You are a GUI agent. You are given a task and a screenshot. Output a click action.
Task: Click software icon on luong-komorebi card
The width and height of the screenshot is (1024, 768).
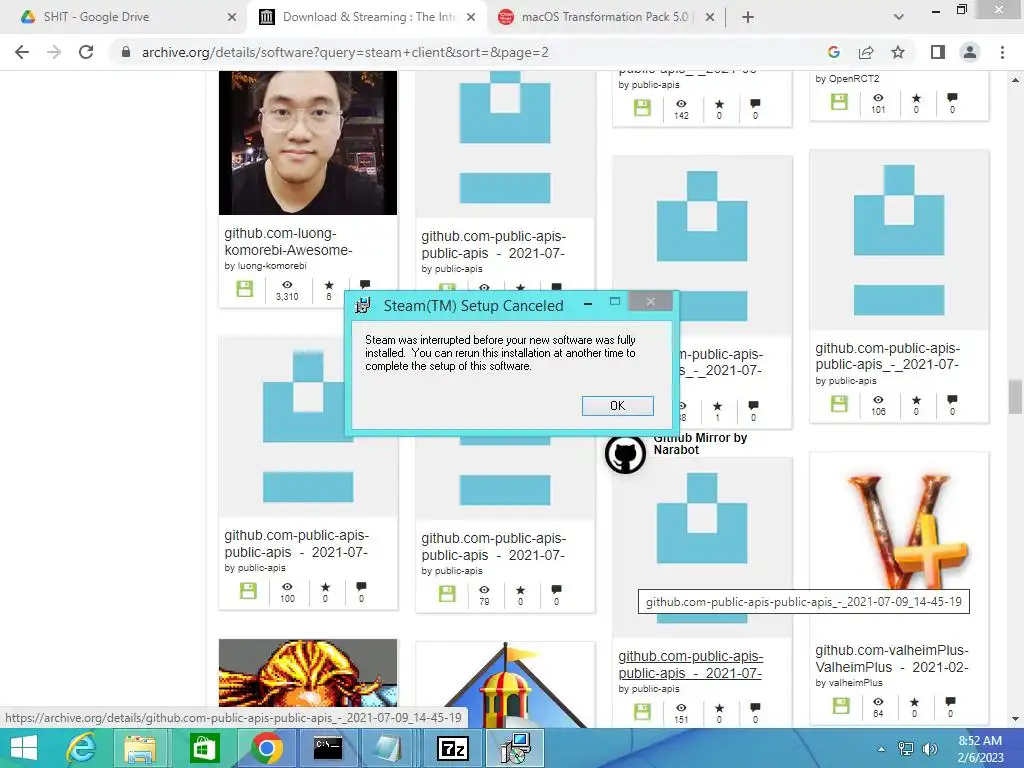pyautogui.click(x=245, y=289)
